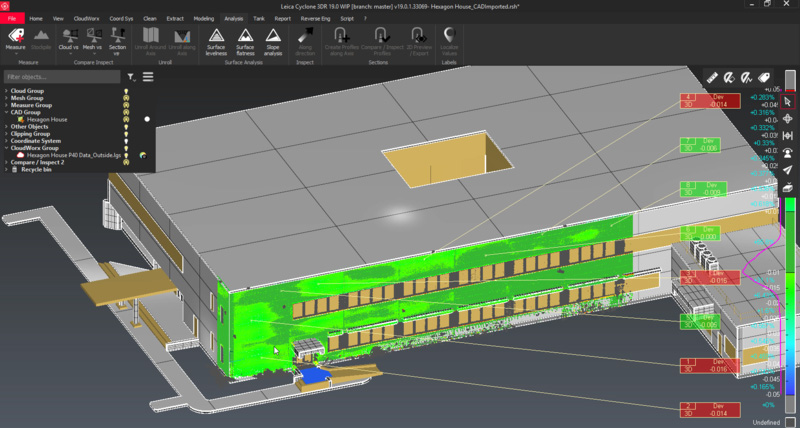Hide the Hexagon House CAD object
This screenshot has width=800, height=428.
[x=126, y=119]
